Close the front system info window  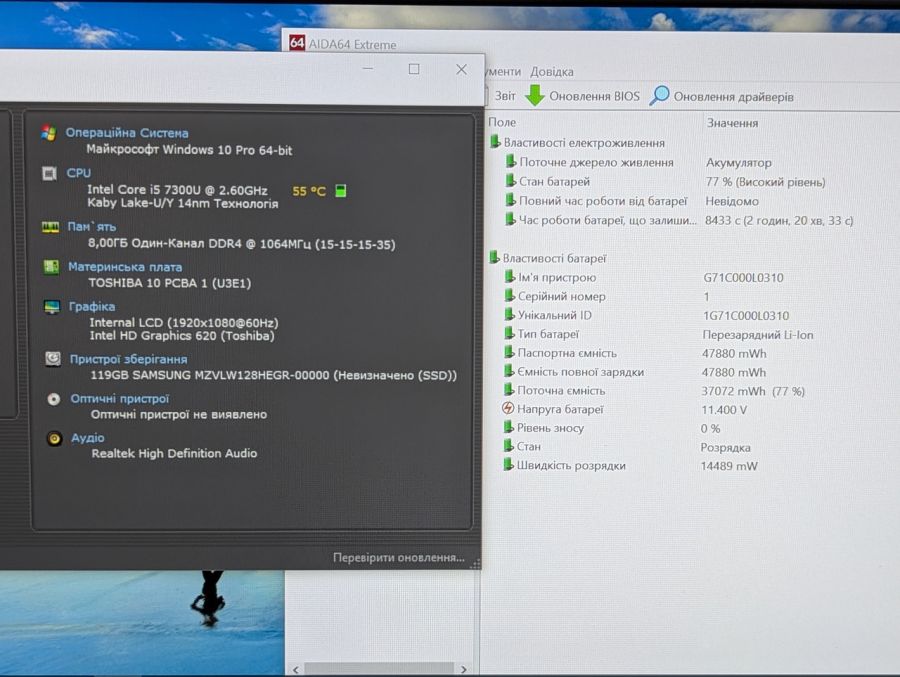(461, 69)
